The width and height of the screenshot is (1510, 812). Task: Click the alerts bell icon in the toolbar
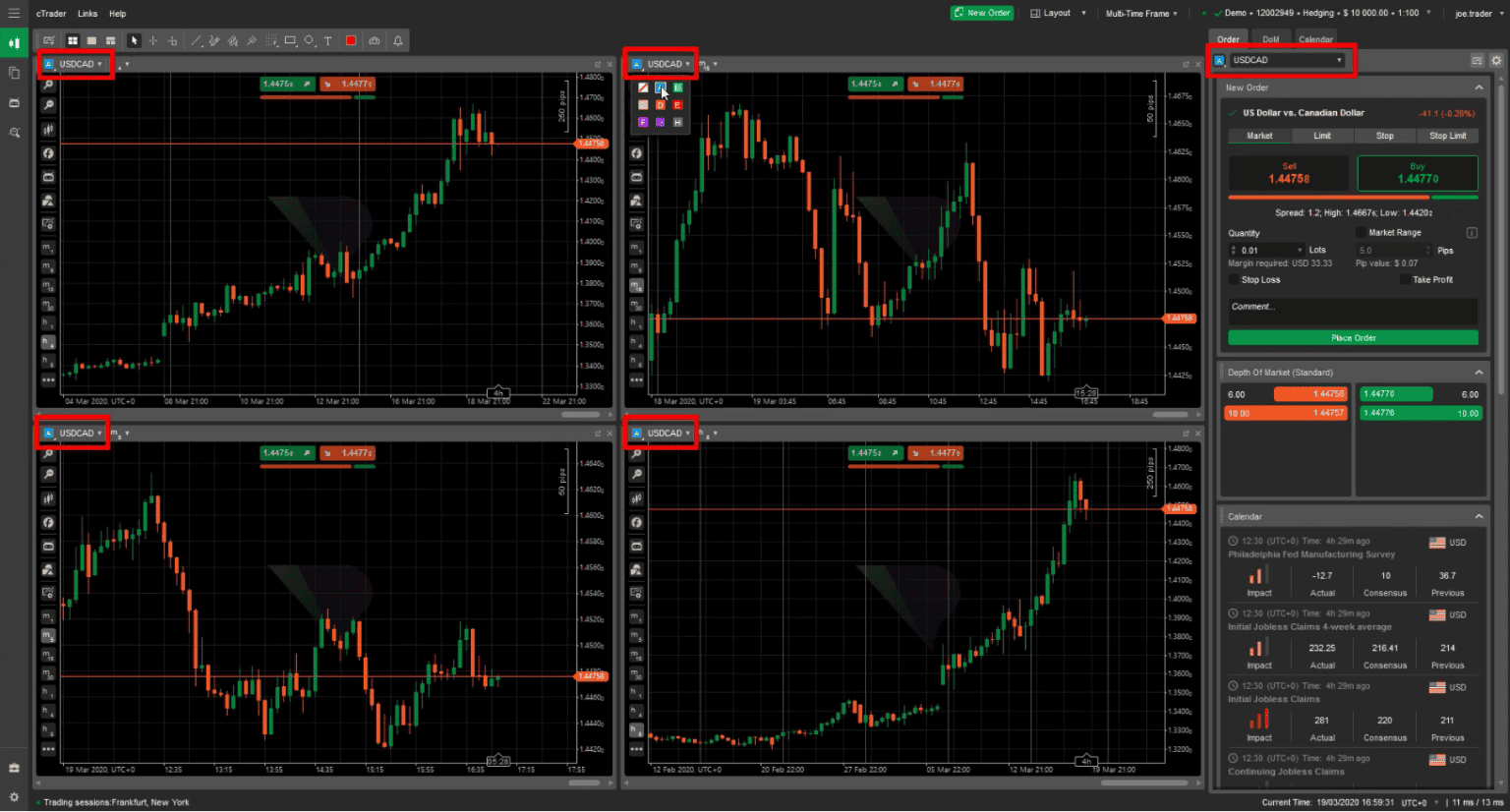click(397, 40)
